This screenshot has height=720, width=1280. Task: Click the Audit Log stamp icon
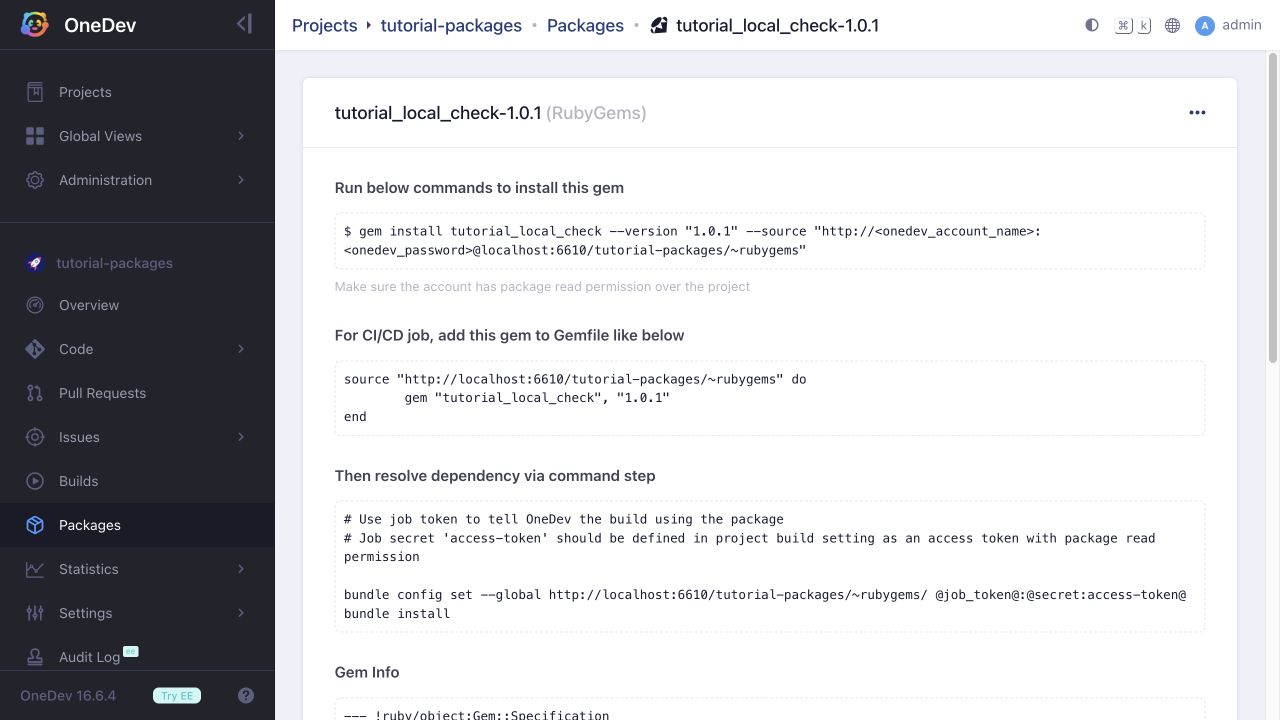click(x=35, y=657)
